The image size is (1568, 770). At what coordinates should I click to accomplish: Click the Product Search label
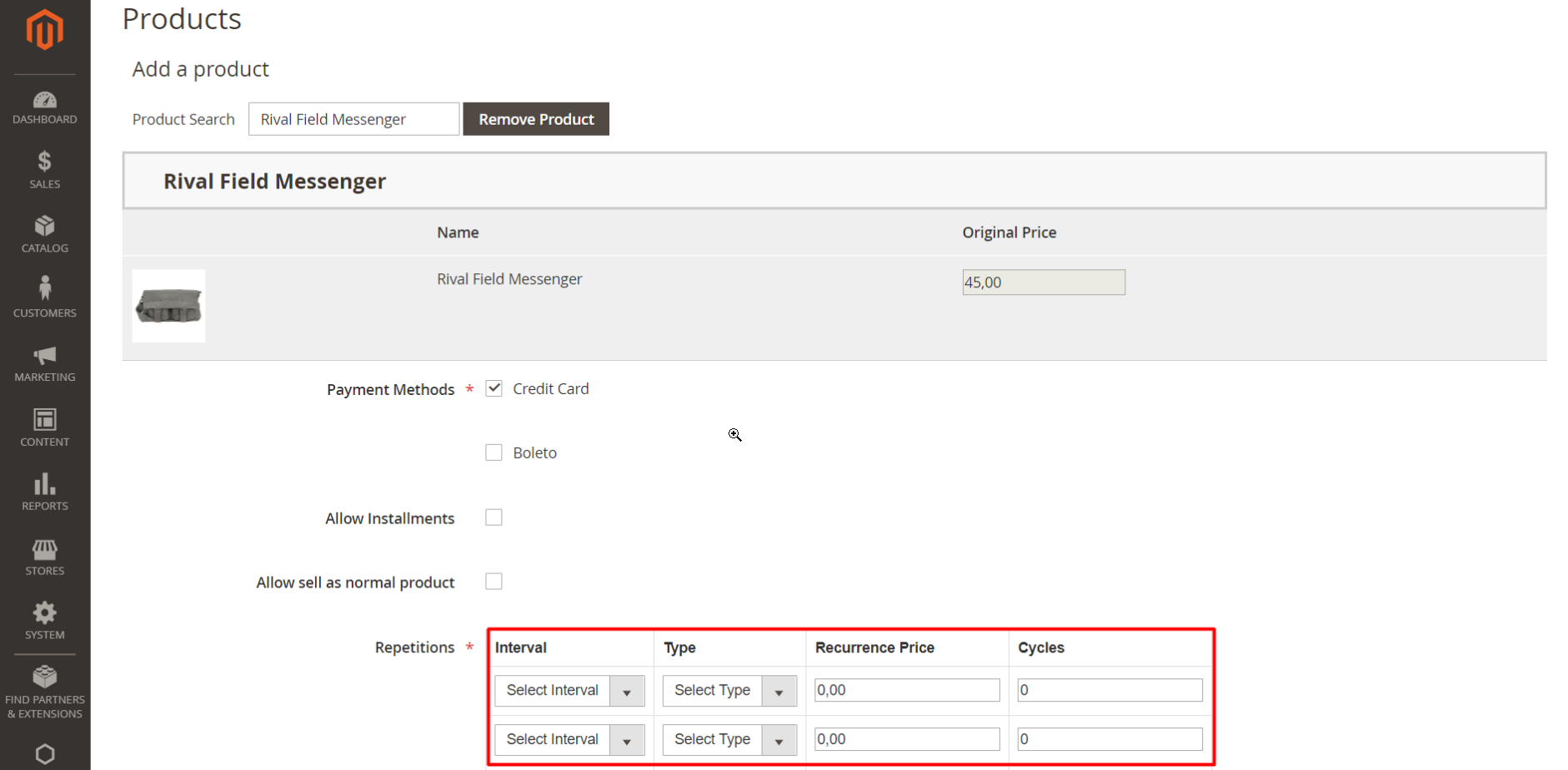(x=183, y=119)
